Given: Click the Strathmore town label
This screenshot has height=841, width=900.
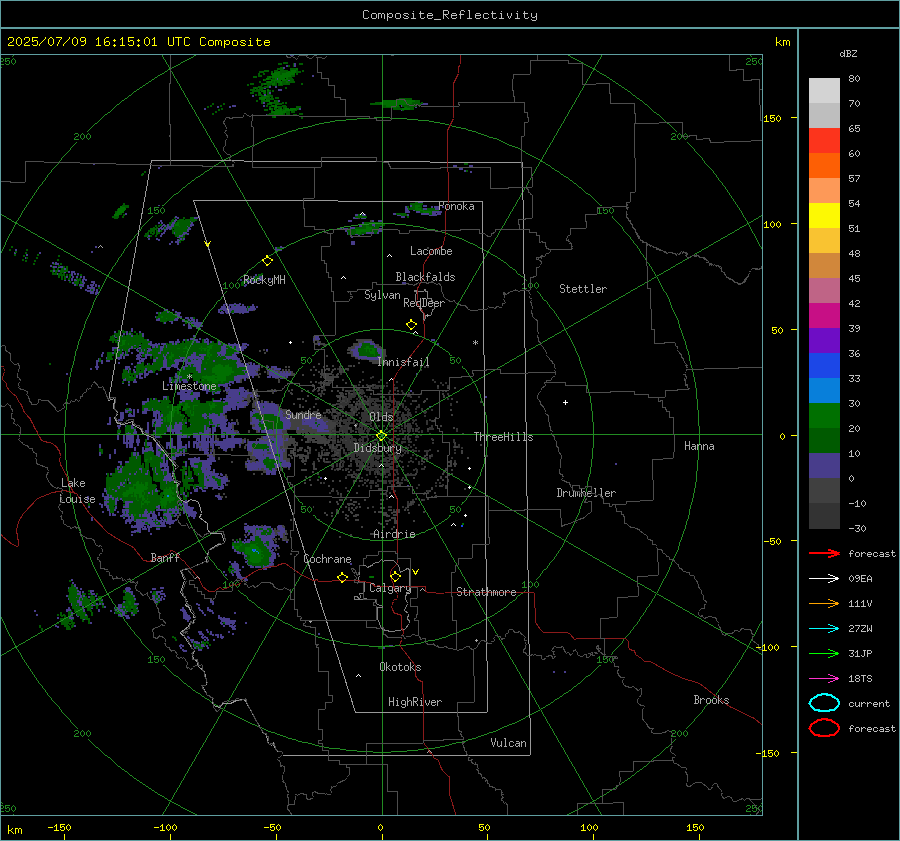Looking at the screenshot, I should click(x=486, y=592).
